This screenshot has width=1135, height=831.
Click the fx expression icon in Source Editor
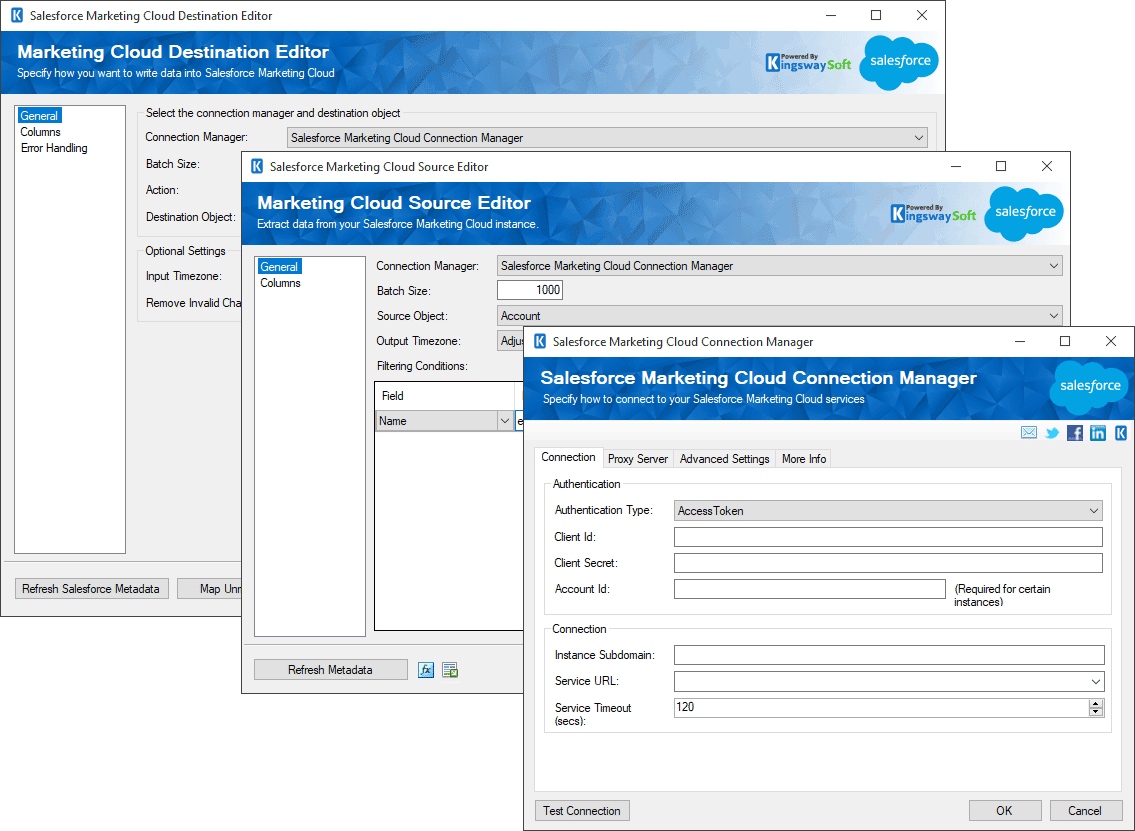tap(426, 670)
